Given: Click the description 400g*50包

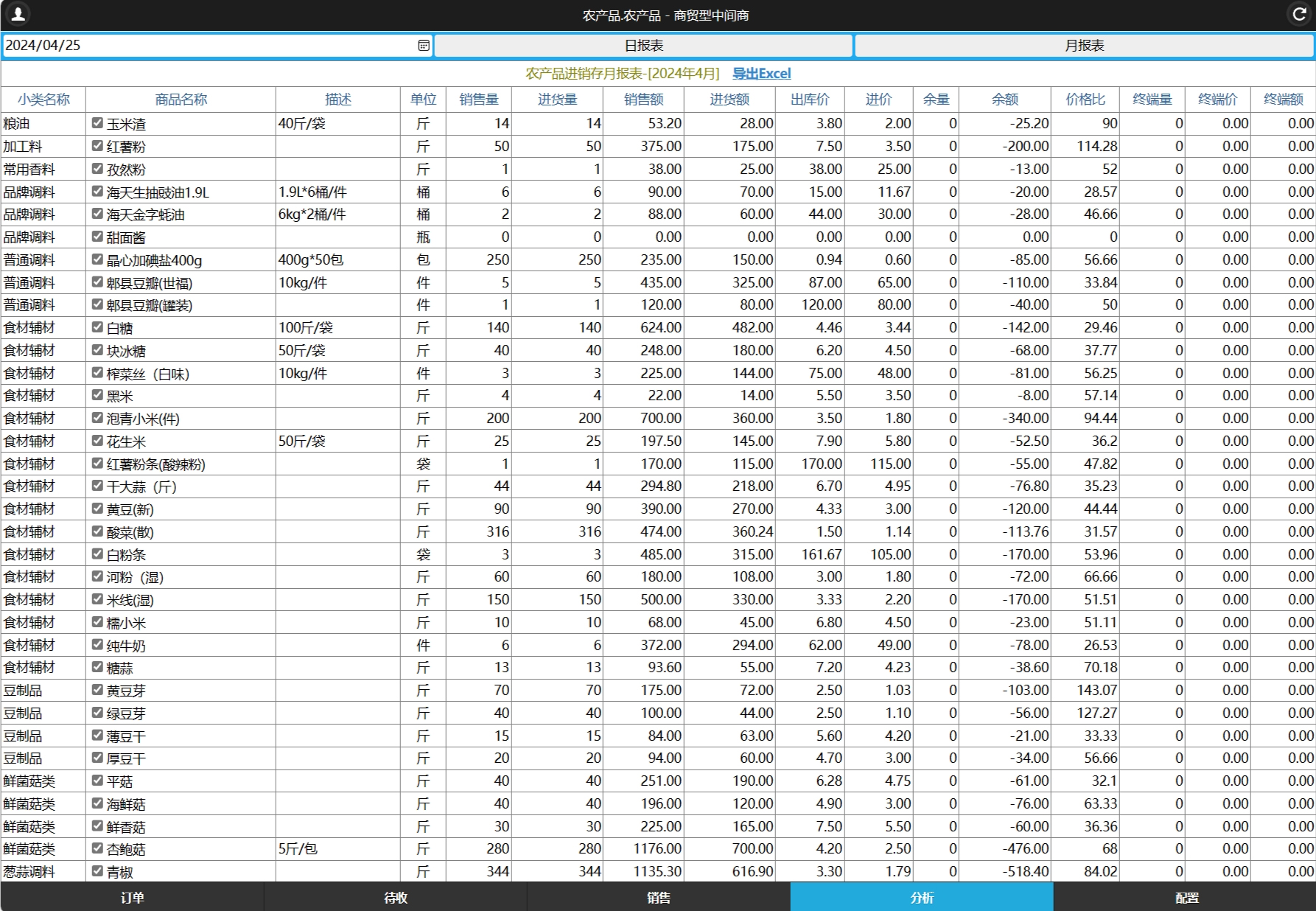Looking at the screenshot, I should pos(311,260).
